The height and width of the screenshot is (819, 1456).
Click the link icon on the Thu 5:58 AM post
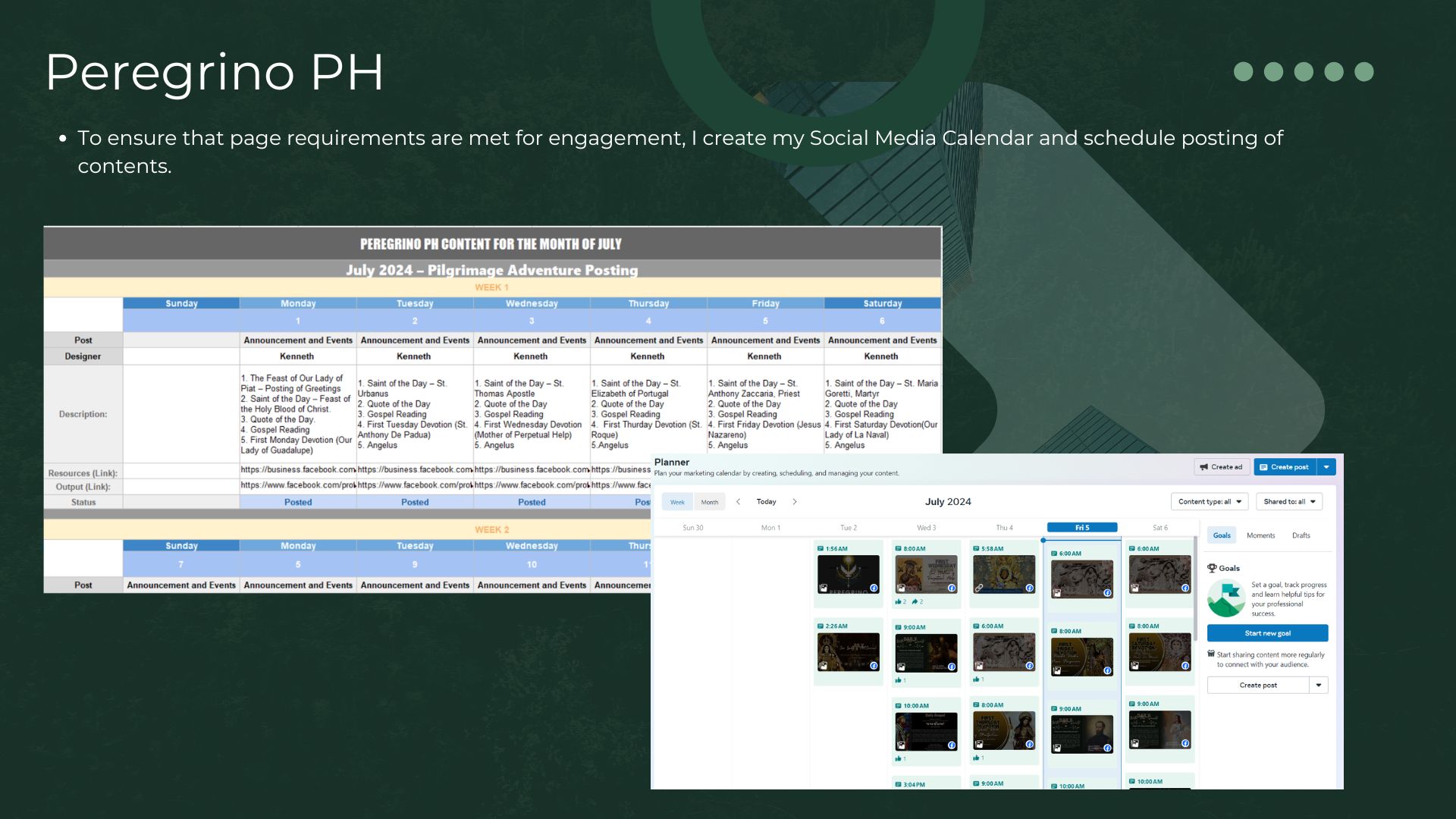[x=979, y=588]
